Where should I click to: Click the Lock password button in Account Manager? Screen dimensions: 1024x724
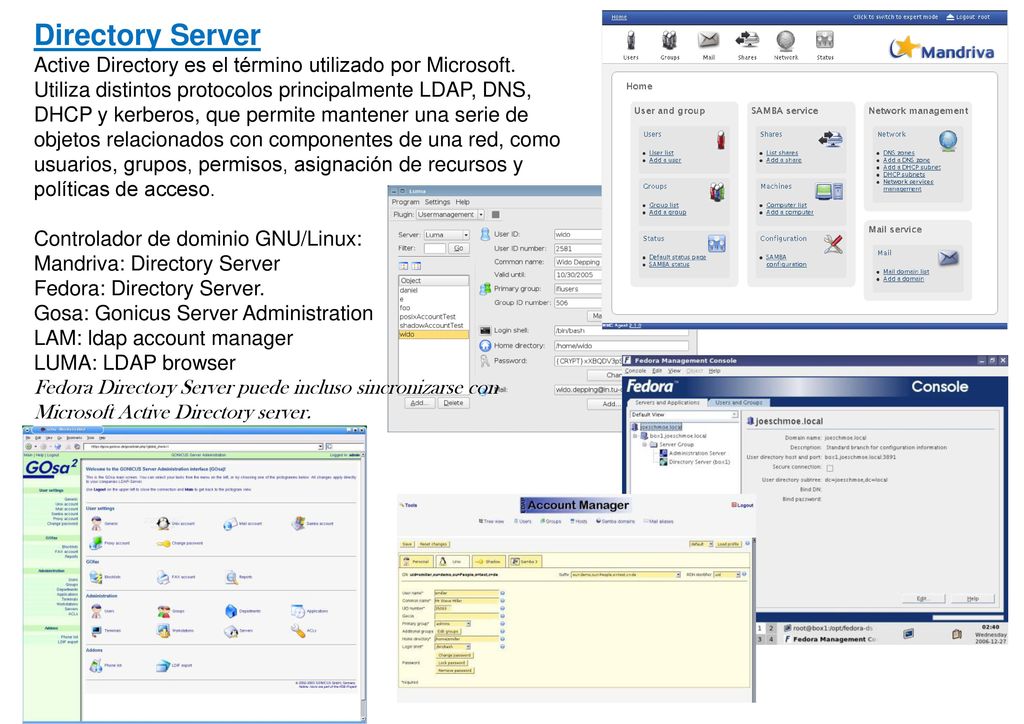click(452, 663)
